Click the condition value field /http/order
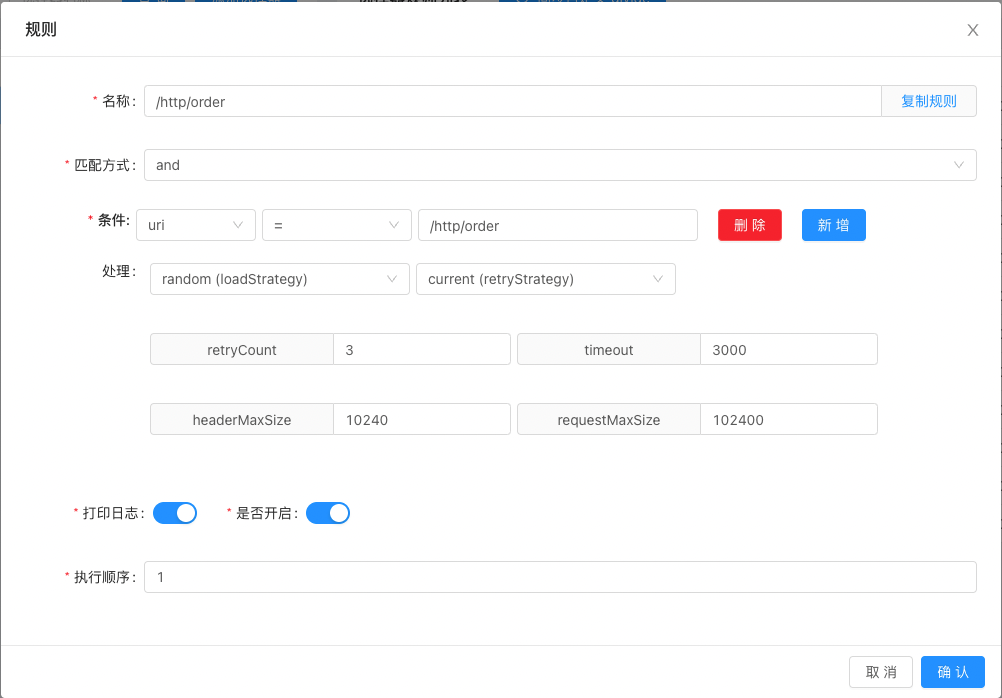 557,225
